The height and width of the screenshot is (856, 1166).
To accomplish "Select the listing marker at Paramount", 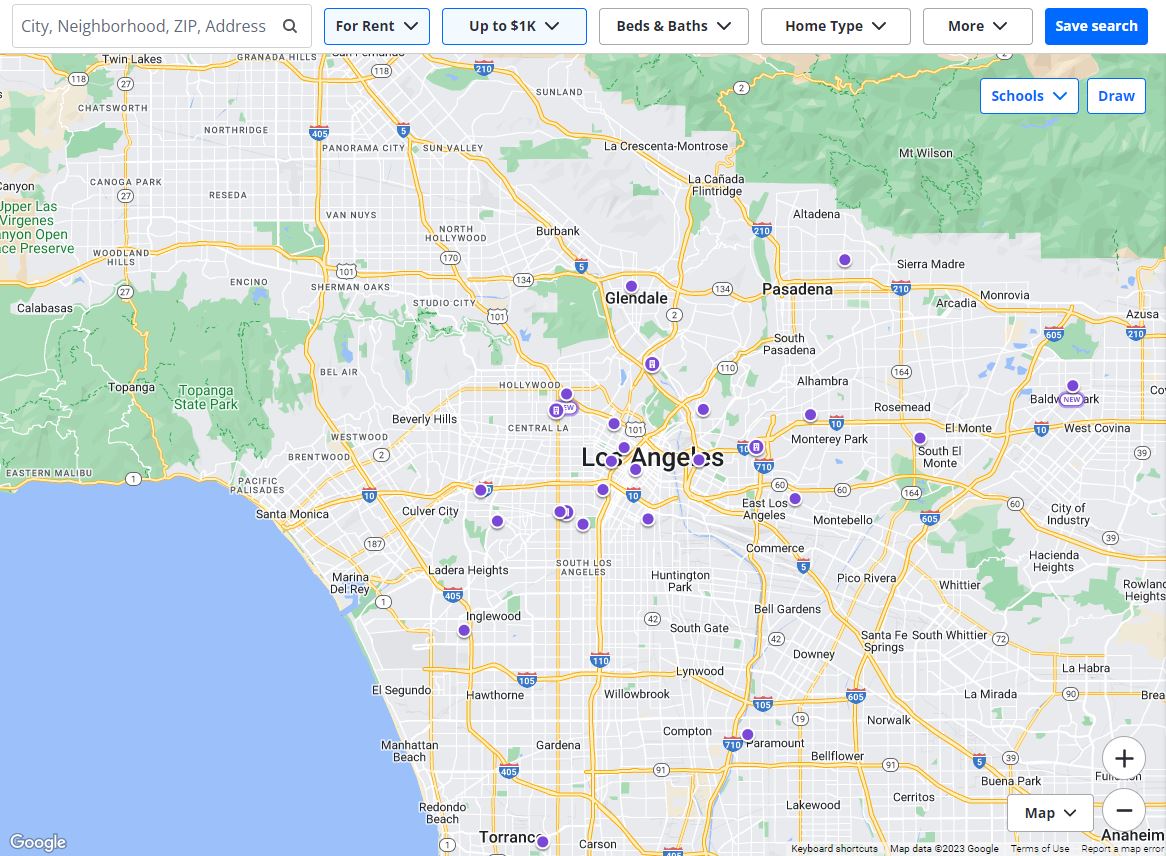I will pos(748,735).
